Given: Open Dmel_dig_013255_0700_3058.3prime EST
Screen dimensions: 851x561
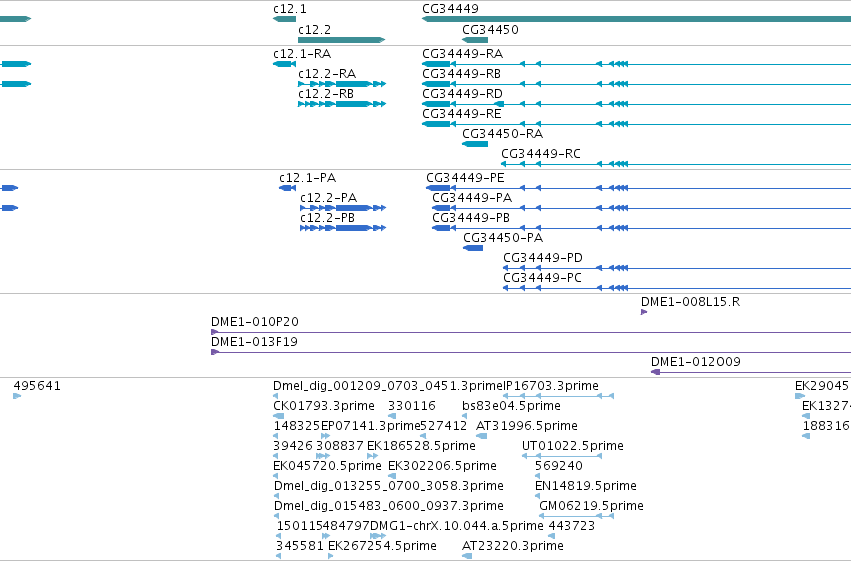Looking at the screenshot, I should point(277,496).
